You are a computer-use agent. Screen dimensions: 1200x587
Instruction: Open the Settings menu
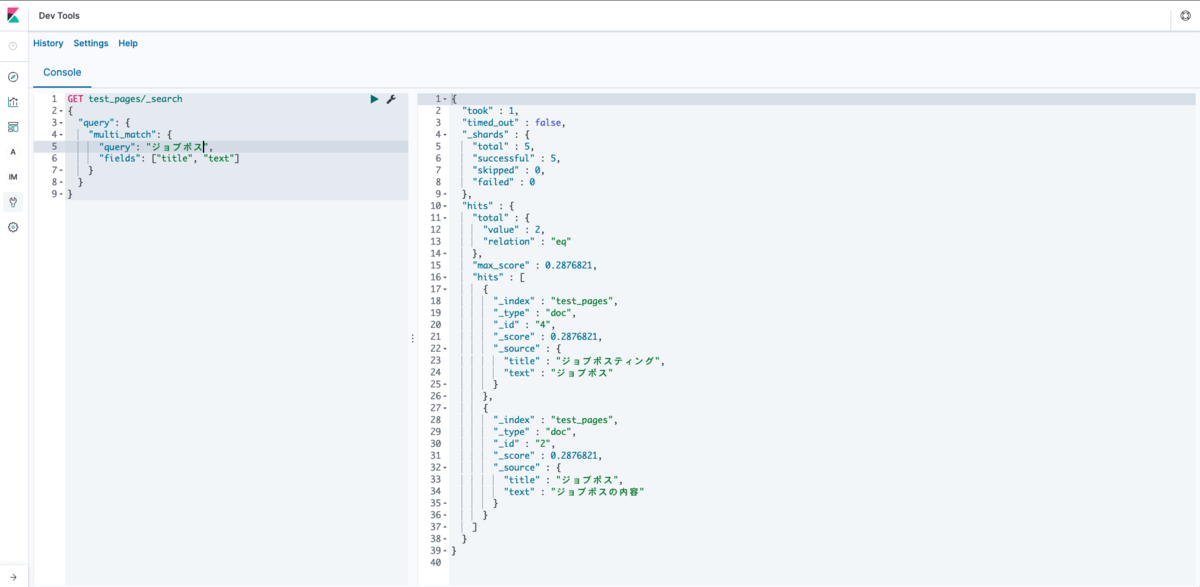[91, 43]
